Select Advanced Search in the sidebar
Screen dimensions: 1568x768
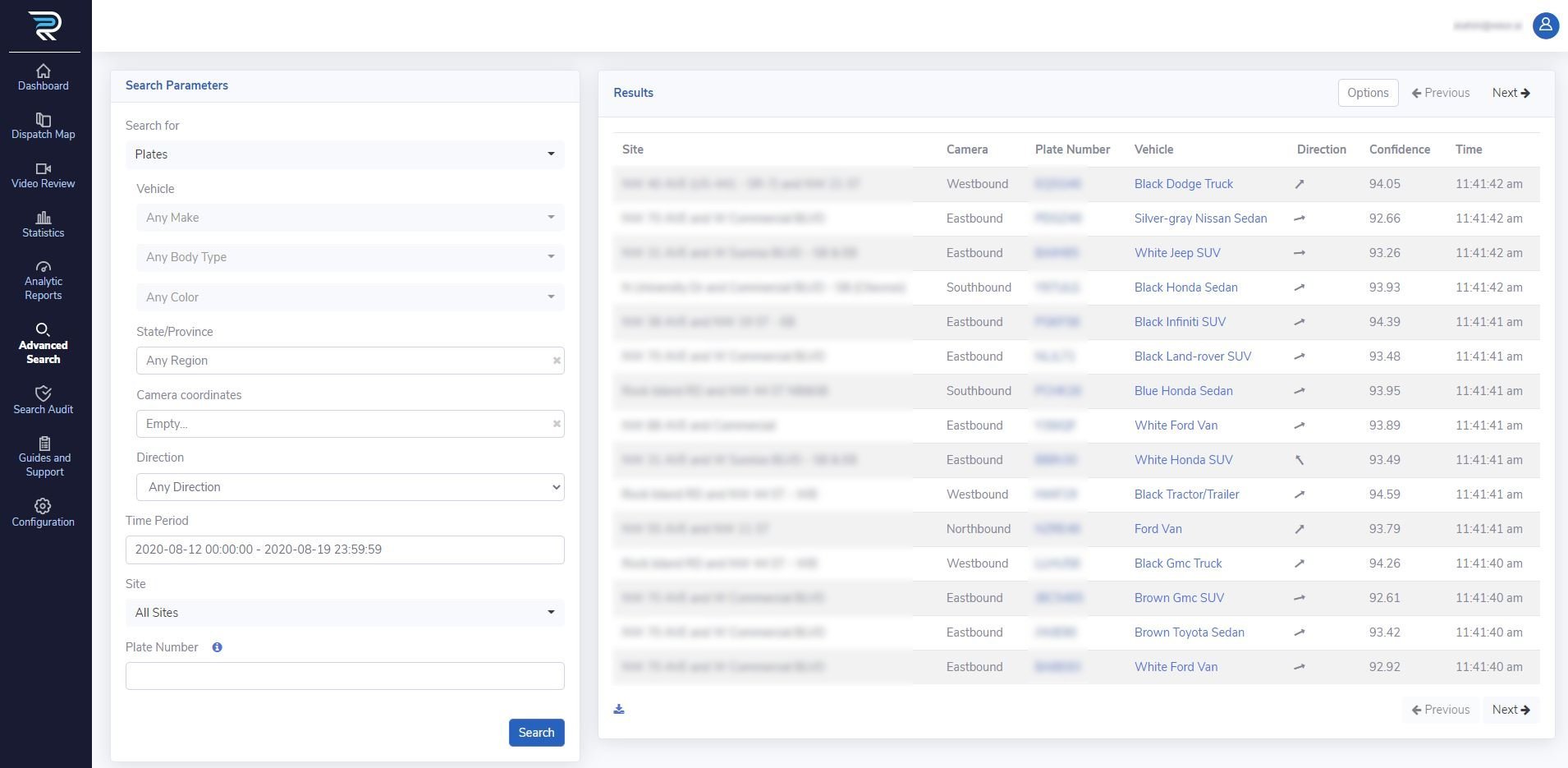[44, 344]
